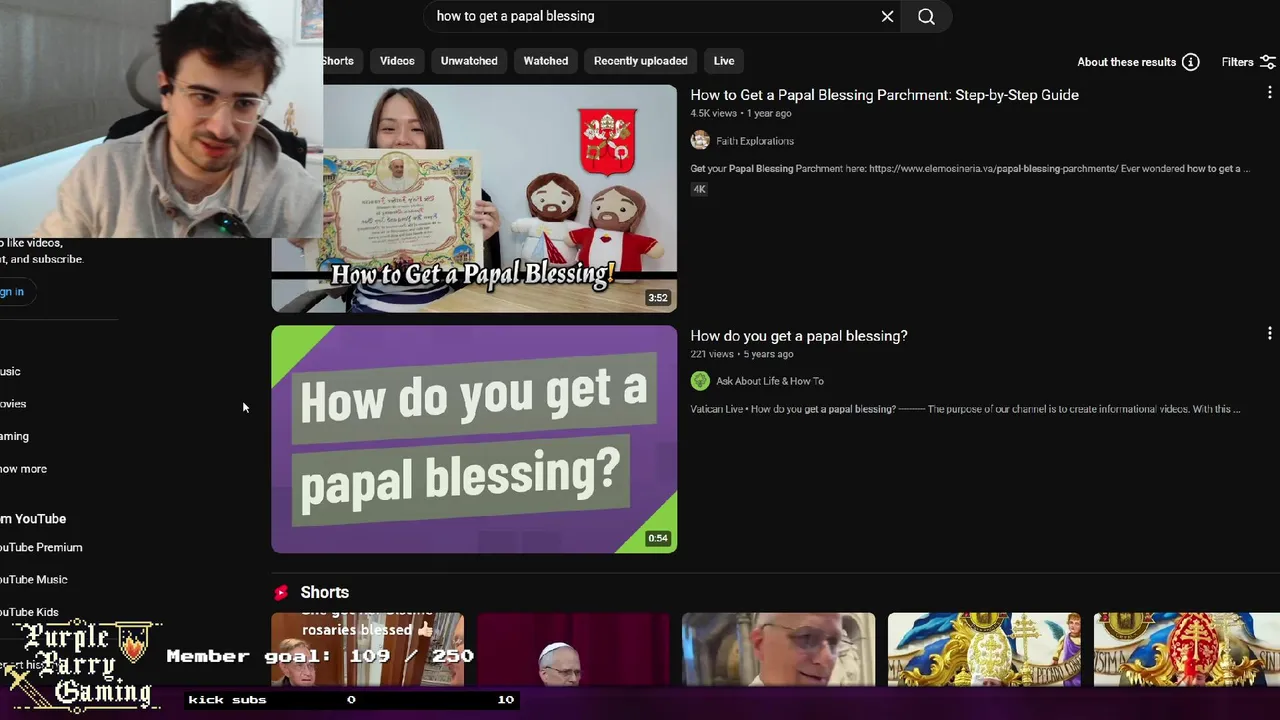Open YouTube Music sidebar link

coord(35,579)
